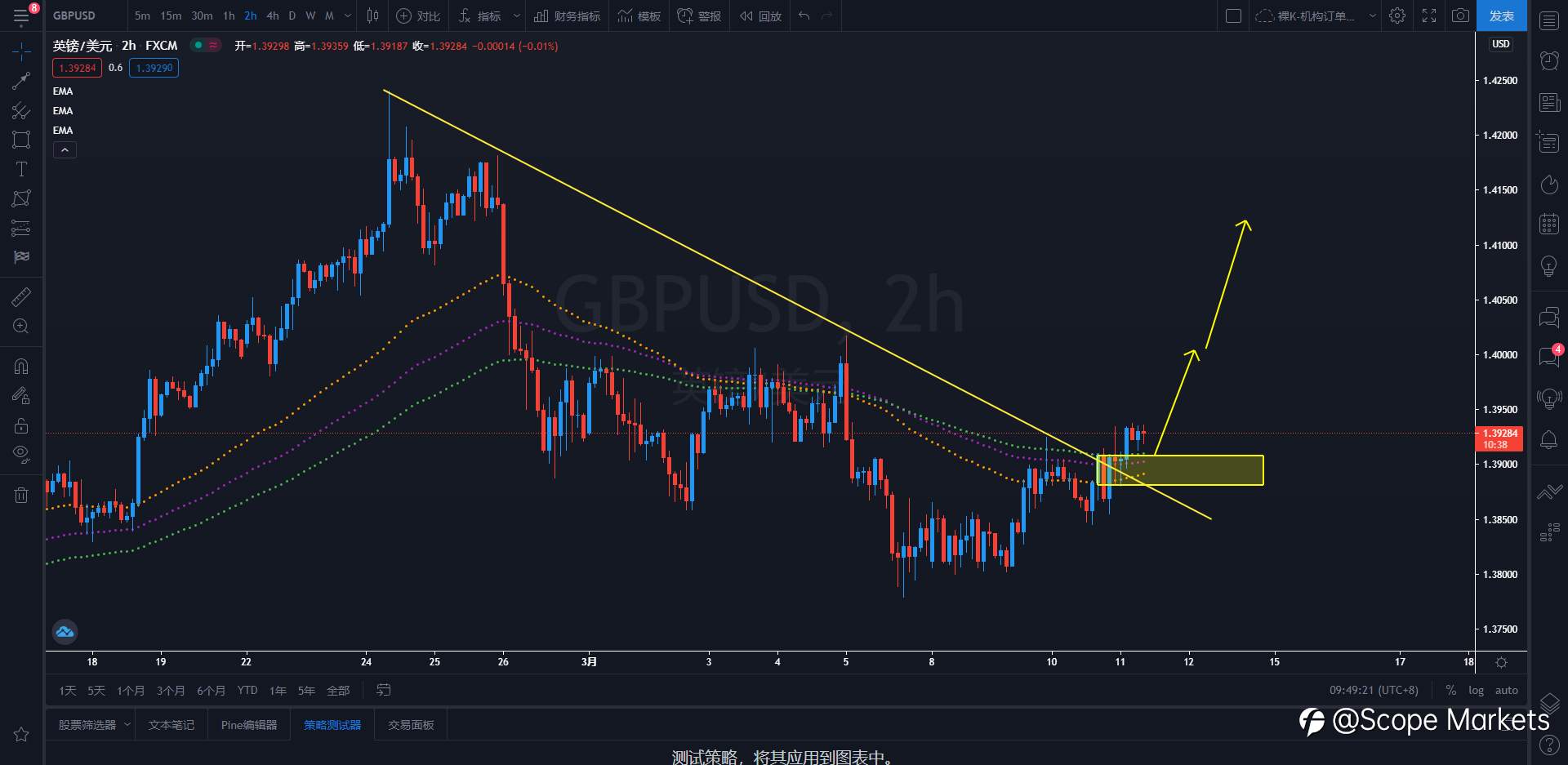Open favorites star toolbar at bottom left
Viewport: 1568px width, 765px height.
coord(21,734)
